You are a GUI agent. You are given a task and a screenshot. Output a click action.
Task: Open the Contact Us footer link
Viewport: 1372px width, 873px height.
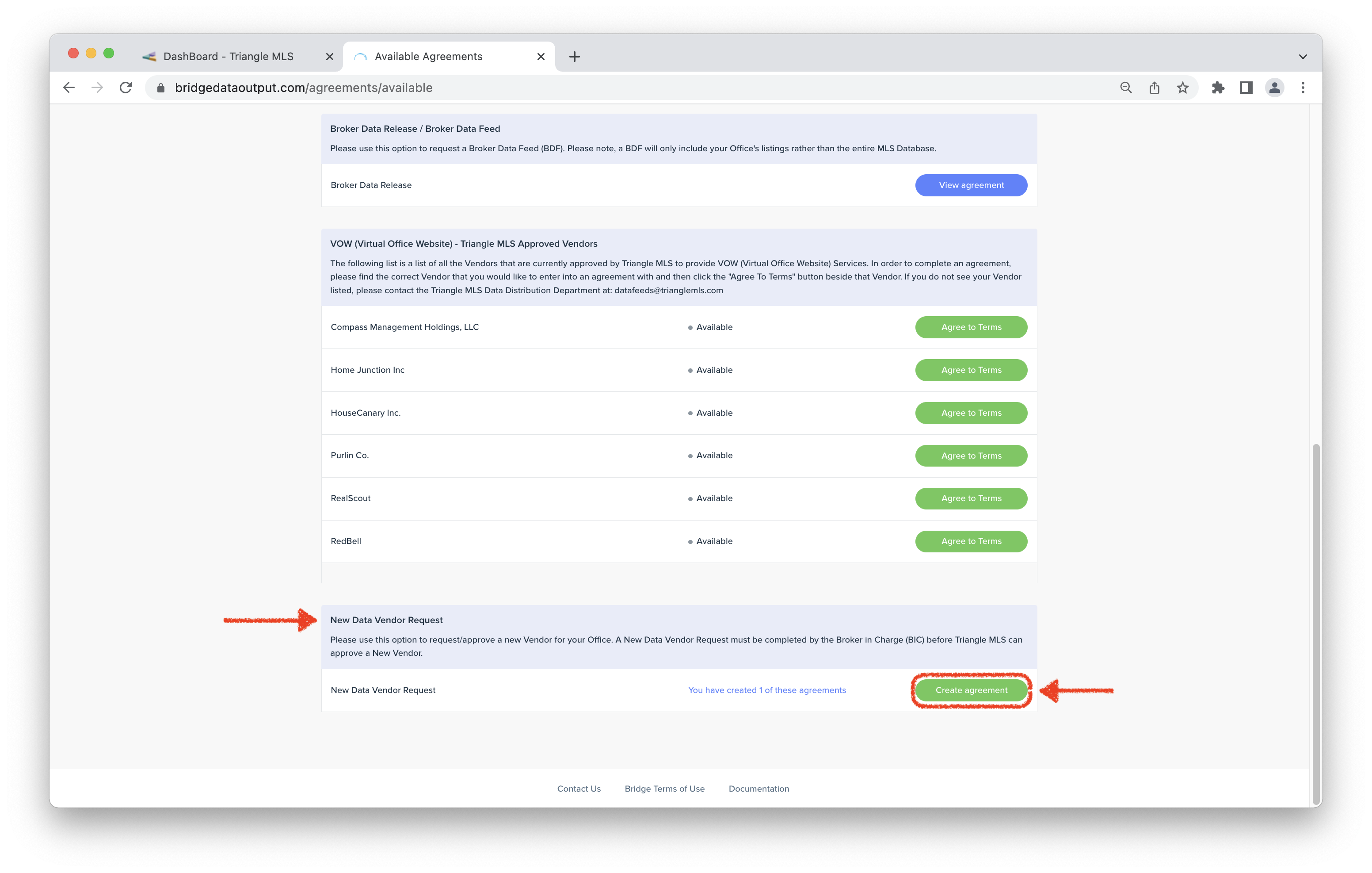pos(579,789)
